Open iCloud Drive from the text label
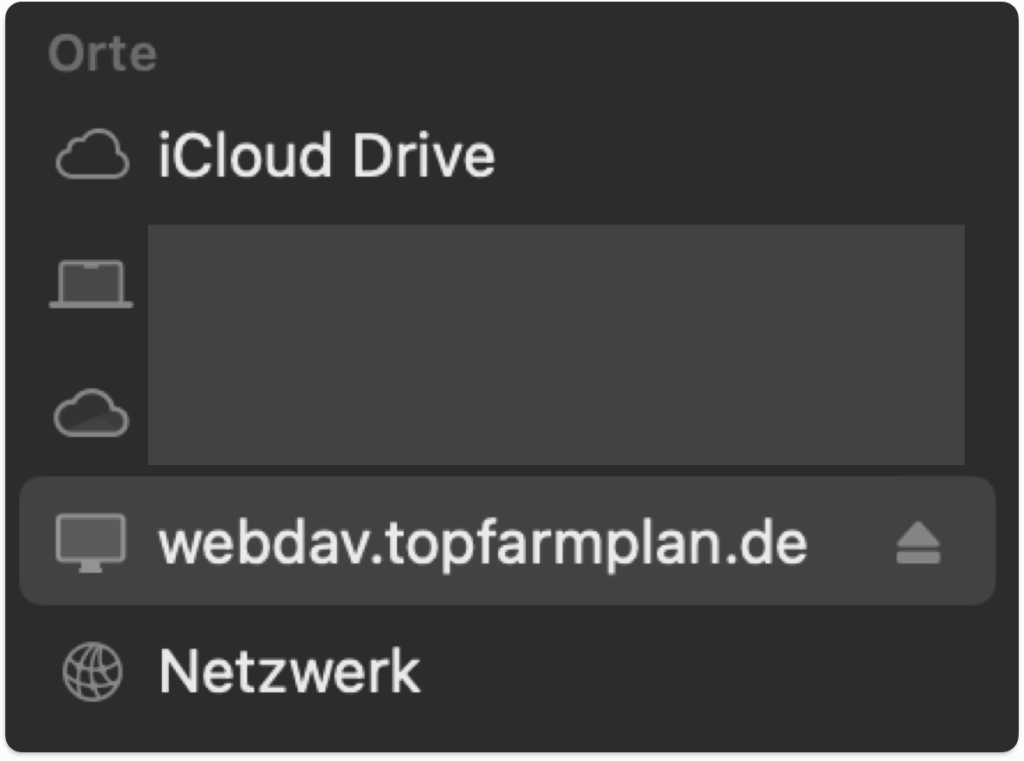This screenshot has width=1024, height=761. [x=326, y=157]
